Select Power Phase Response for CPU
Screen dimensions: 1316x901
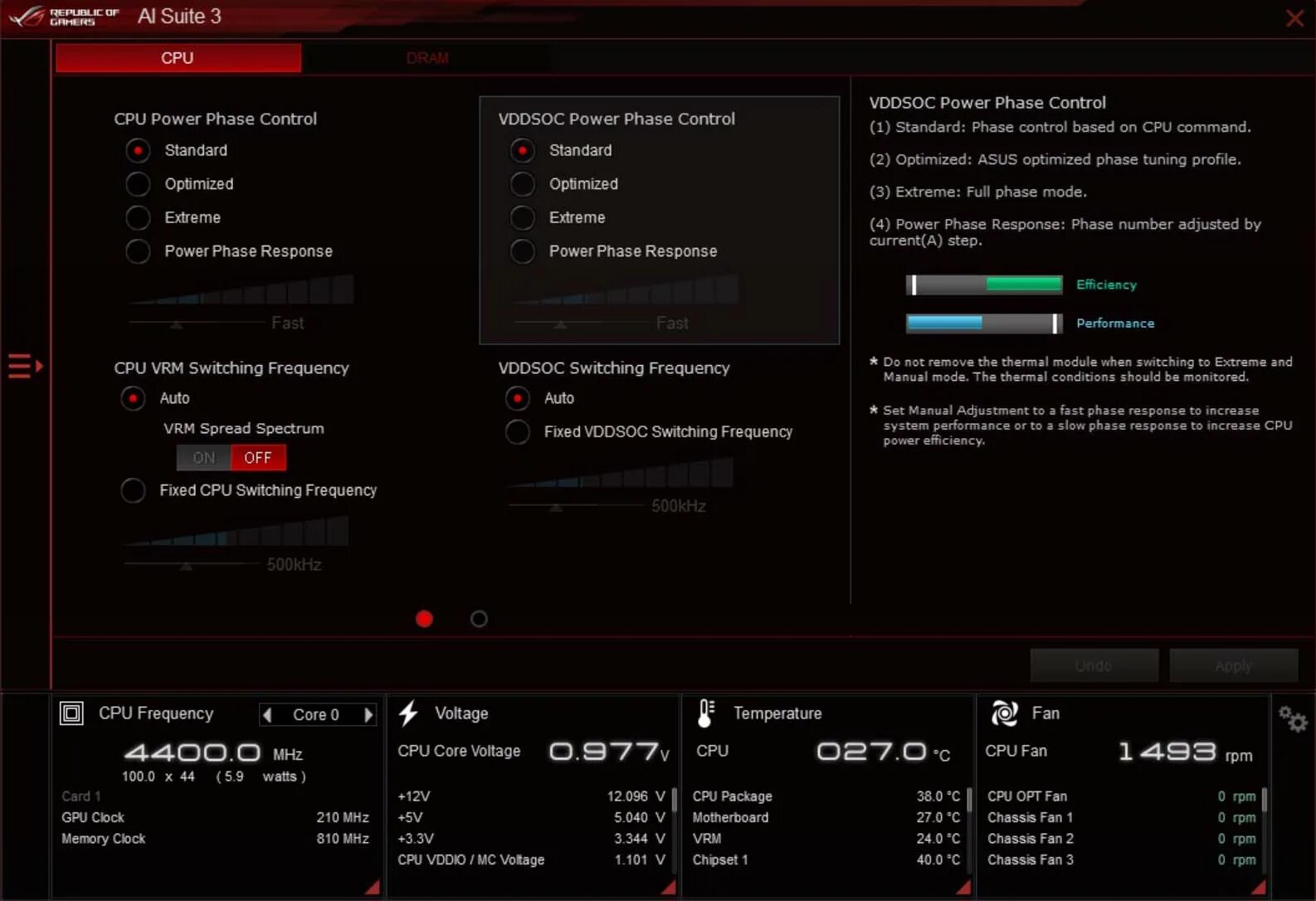click(138, 251)
